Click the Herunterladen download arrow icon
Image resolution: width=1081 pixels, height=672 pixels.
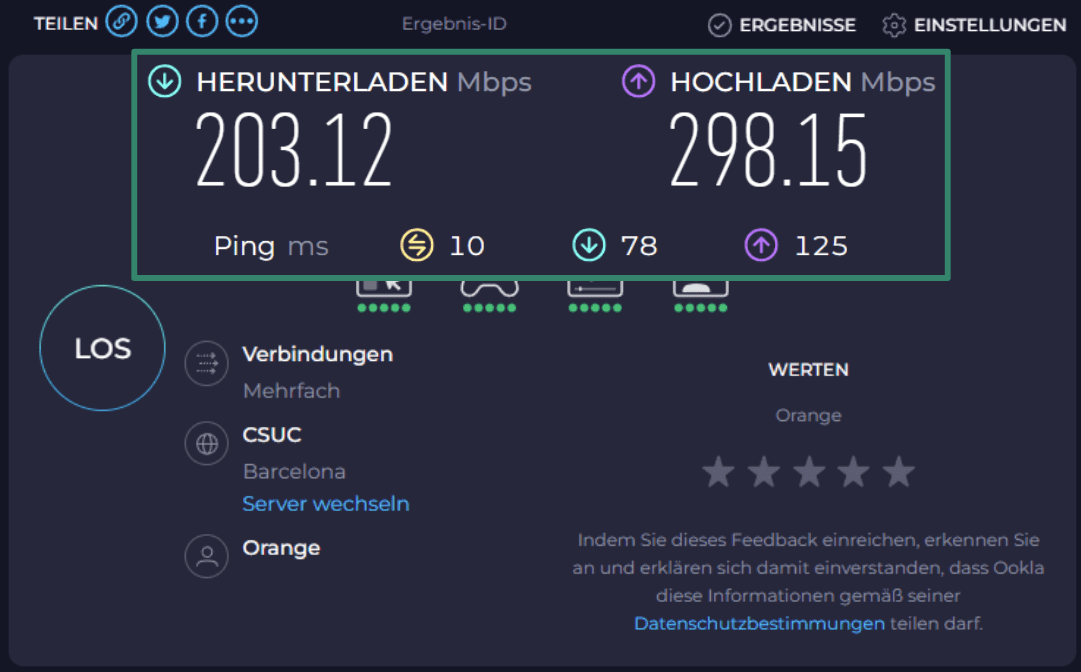163,82
